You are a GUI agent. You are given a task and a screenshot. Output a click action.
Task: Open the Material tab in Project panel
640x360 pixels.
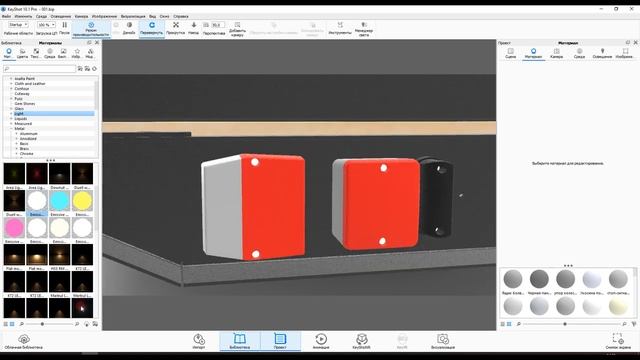coord(533,53)
